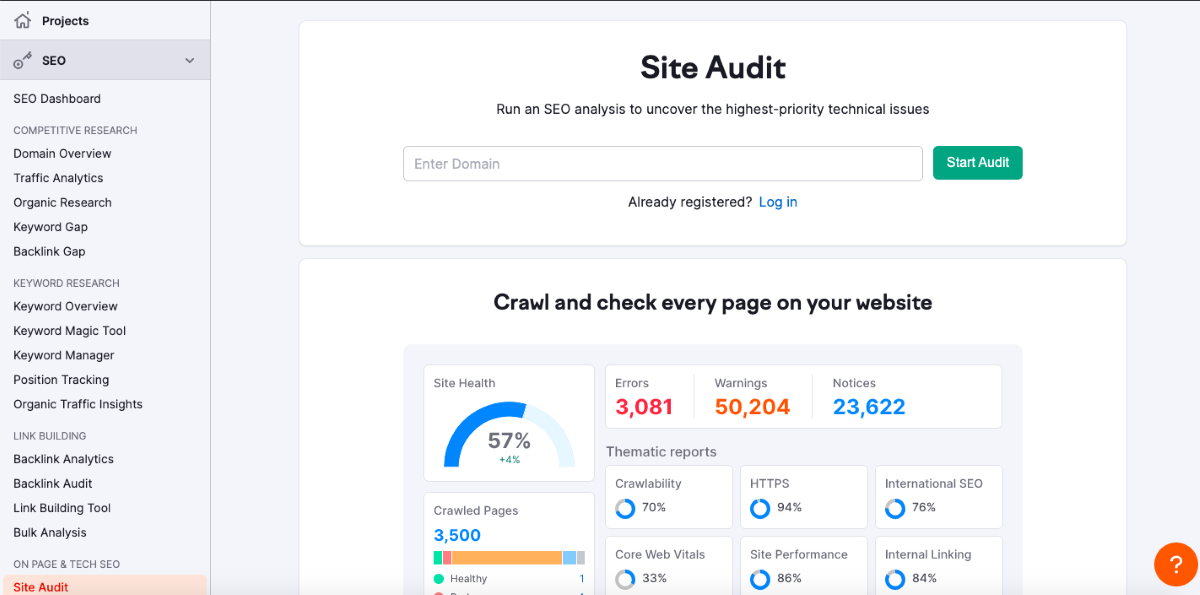Go to Traffic Analytics
Viewport: 1200px width, 595px height.
tap(58, 178)
